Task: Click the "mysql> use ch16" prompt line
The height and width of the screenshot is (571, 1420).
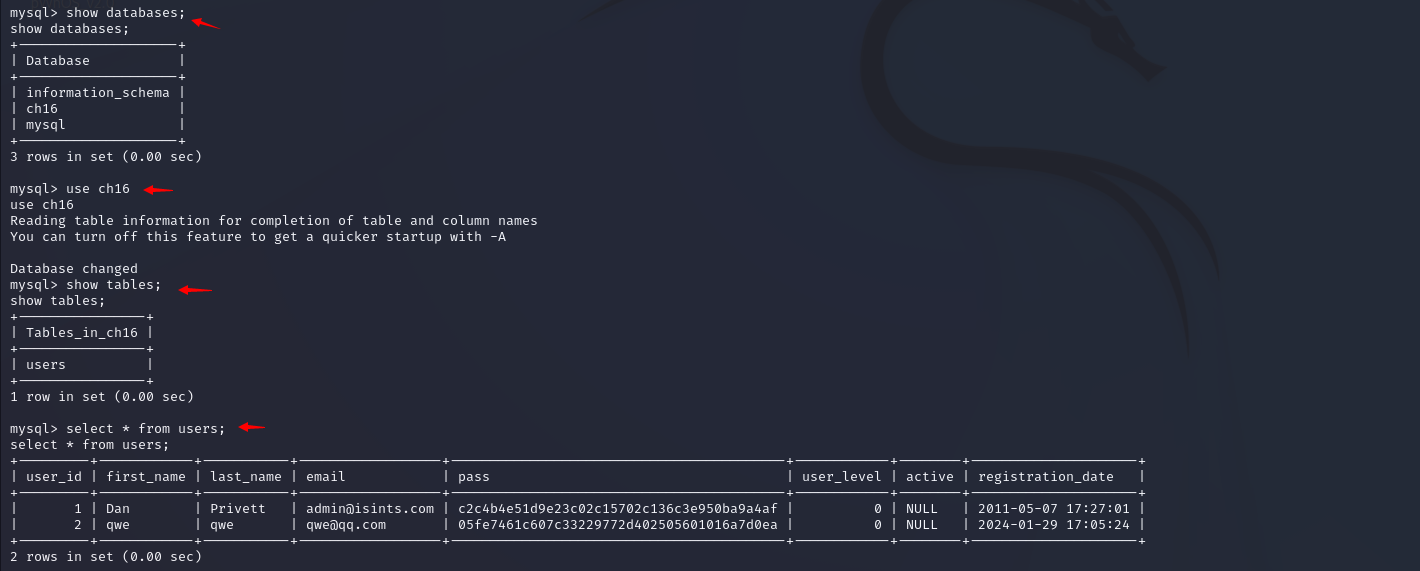Action: click(70, 188)
